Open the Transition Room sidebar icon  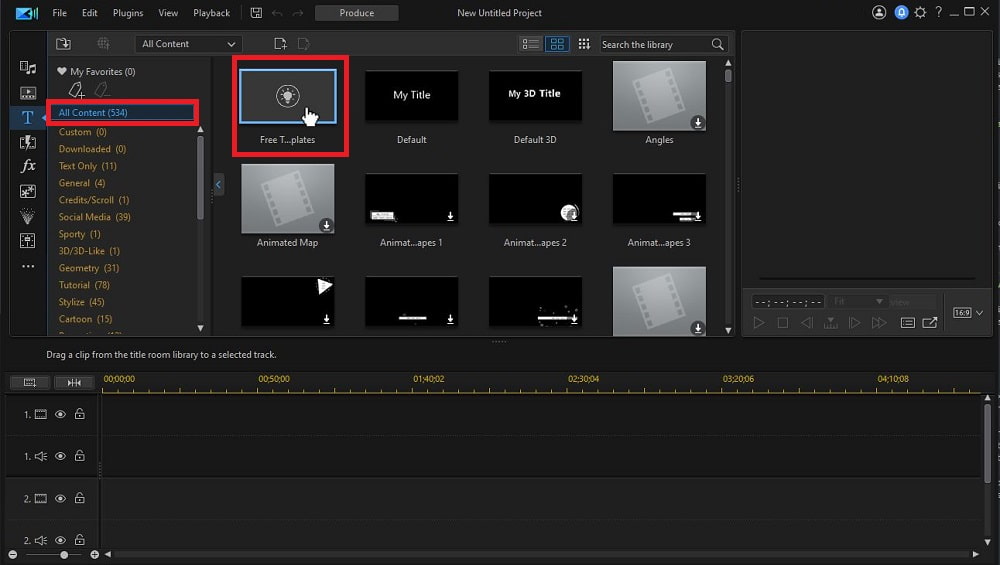click(28, 142)
